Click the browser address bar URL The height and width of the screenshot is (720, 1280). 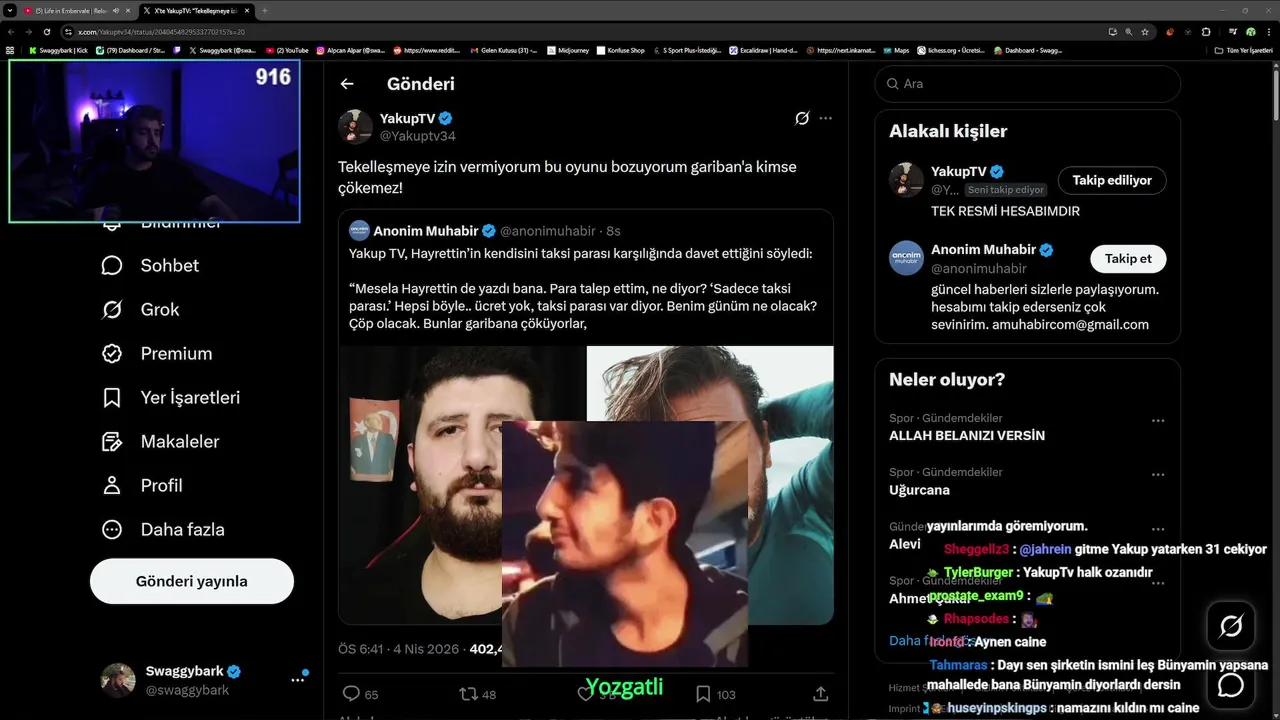tap(162, 32)
